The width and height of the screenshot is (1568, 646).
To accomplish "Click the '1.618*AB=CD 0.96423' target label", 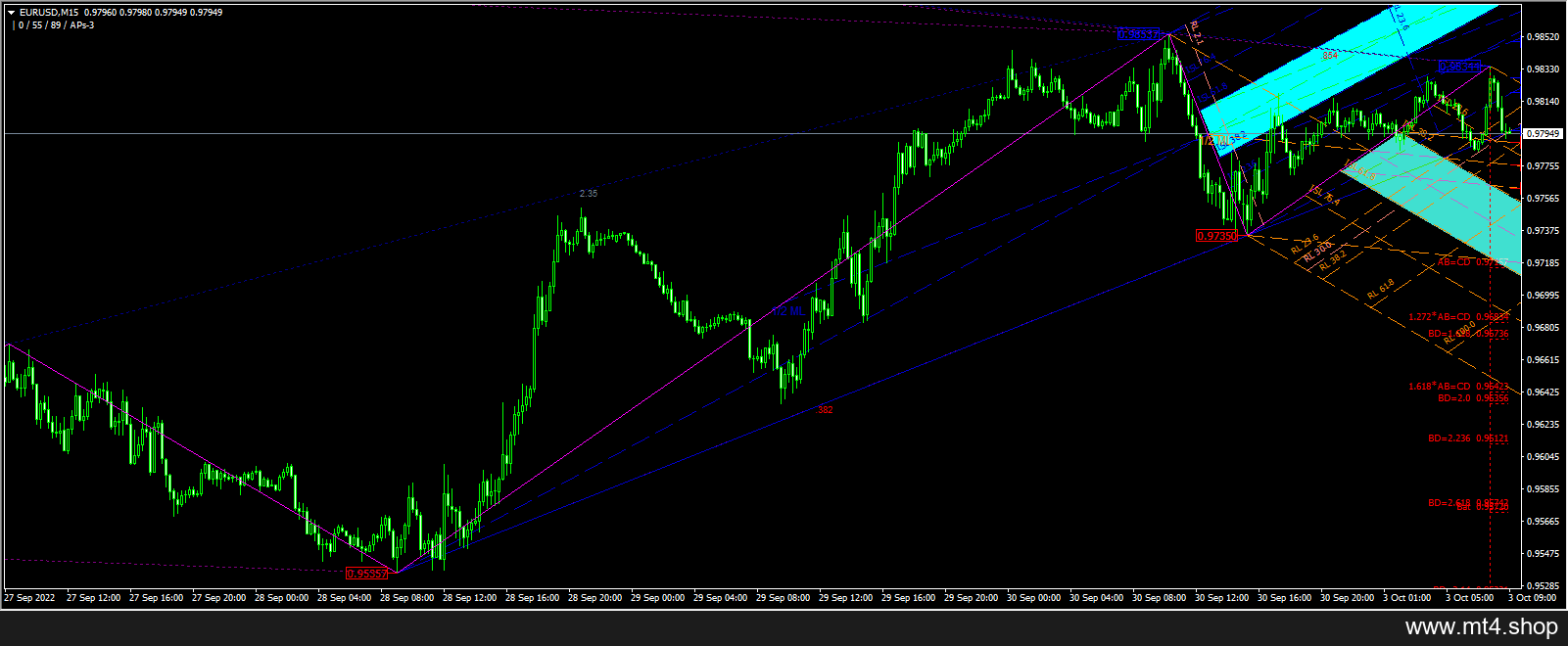I will tap(1458, 386).
